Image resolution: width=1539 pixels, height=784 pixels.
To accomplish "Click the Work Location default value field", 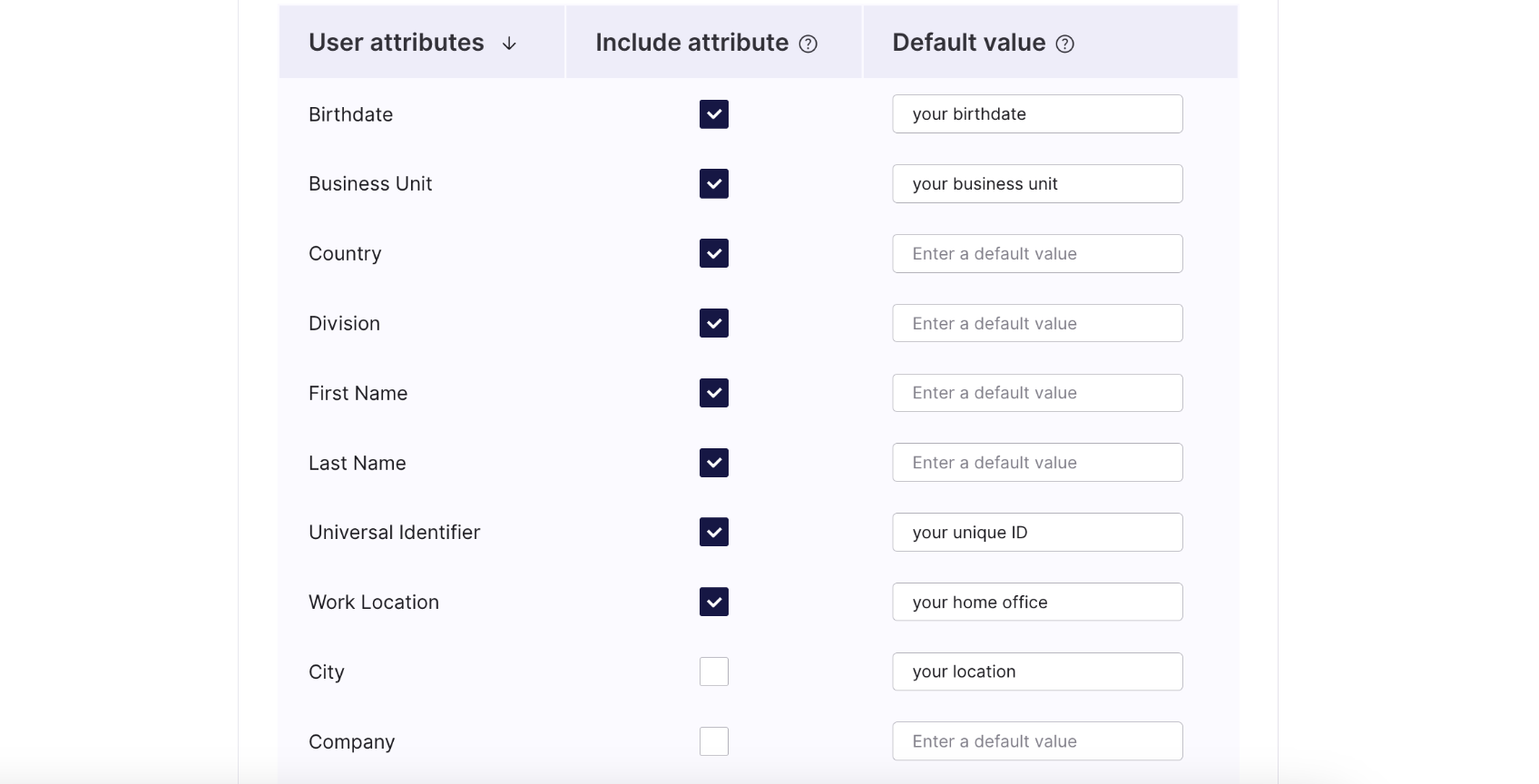I will coord(1037,602).
